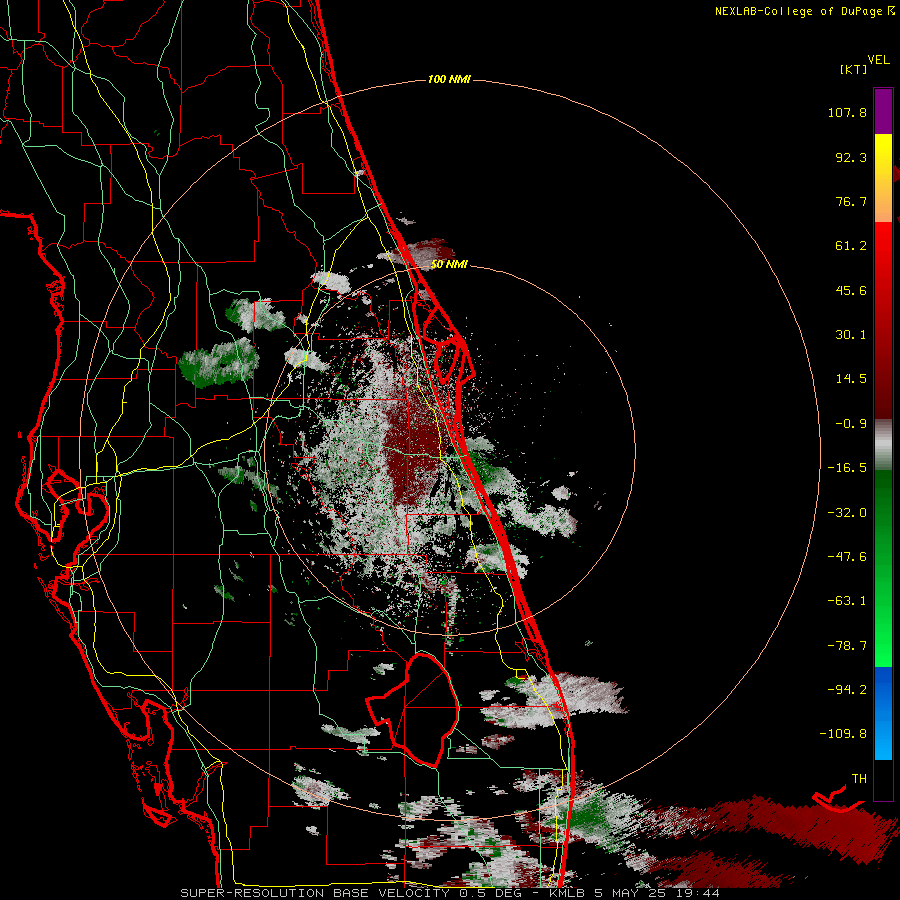Click the Super-Resolution Base Velocity caption
This screenshot has height=900, width=900.
click(x=450, y=893)
